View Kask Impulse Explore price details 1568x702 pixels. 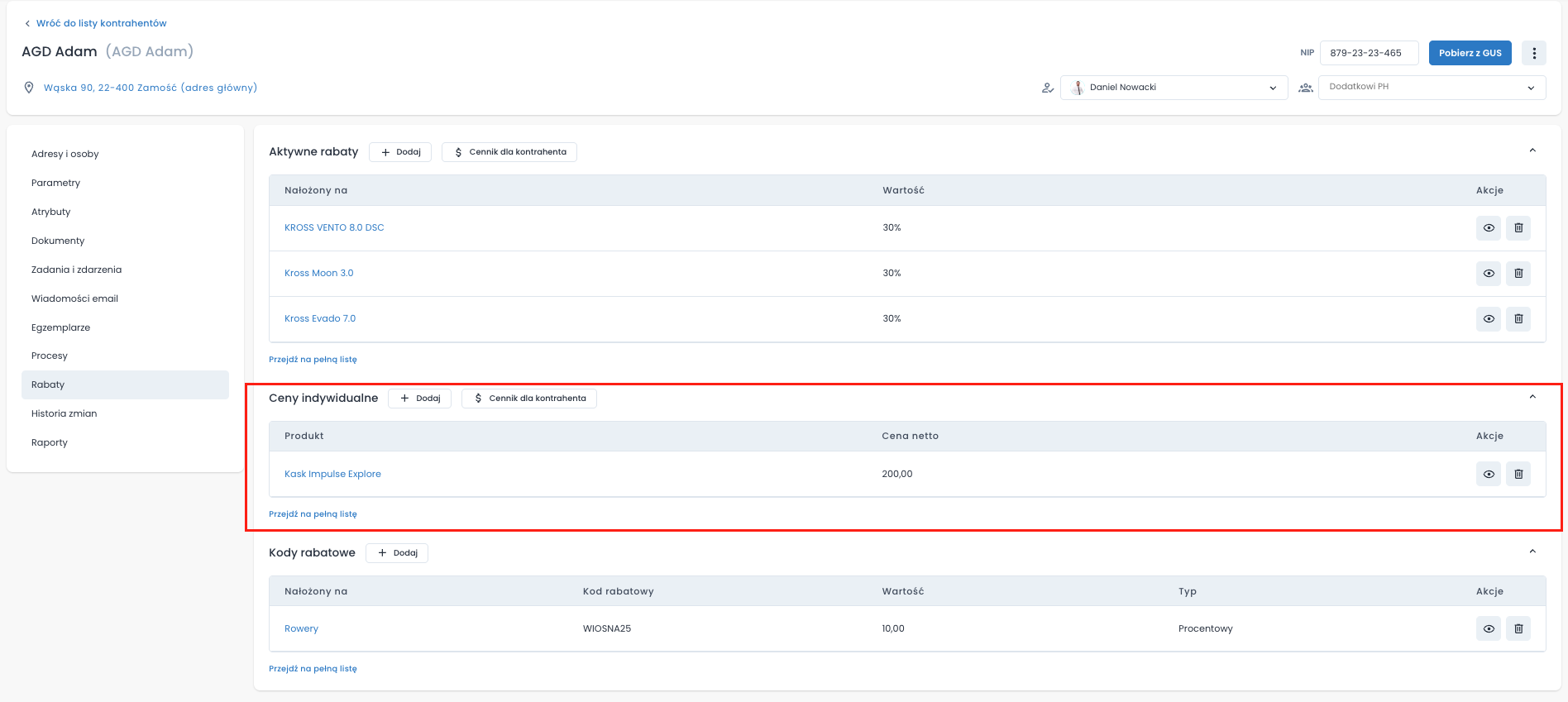[x=1488, y=475]
